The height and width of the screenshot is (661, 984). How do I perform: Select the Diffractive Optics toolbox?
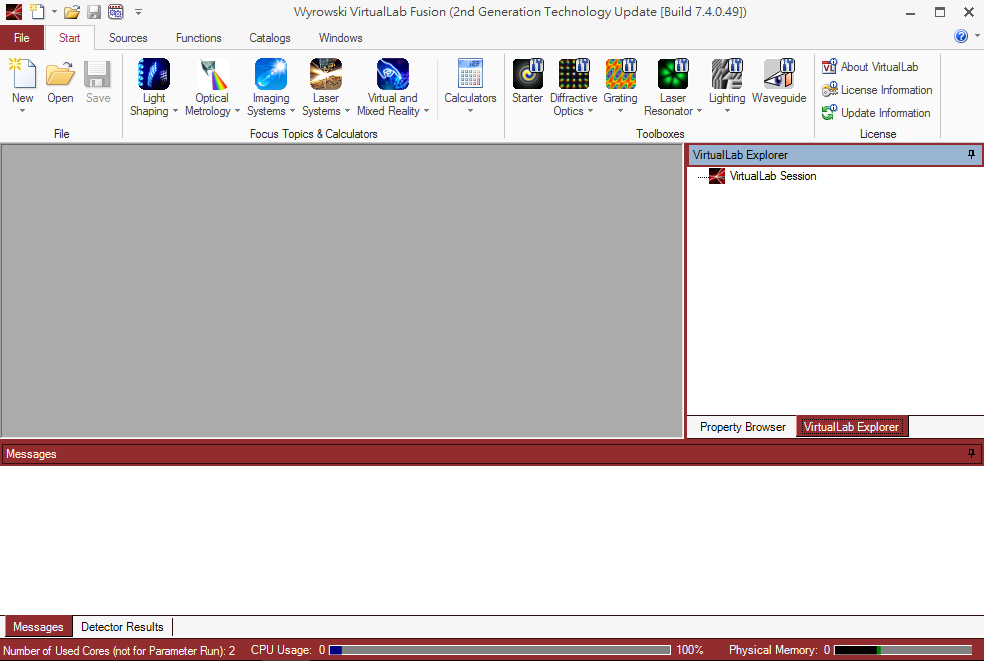574,74
